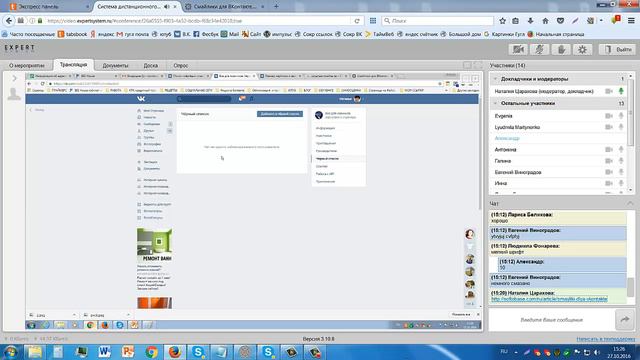The image size is (640, 360).
Task: Open the Фесбук bookmark
Action: tap(207, 34)
